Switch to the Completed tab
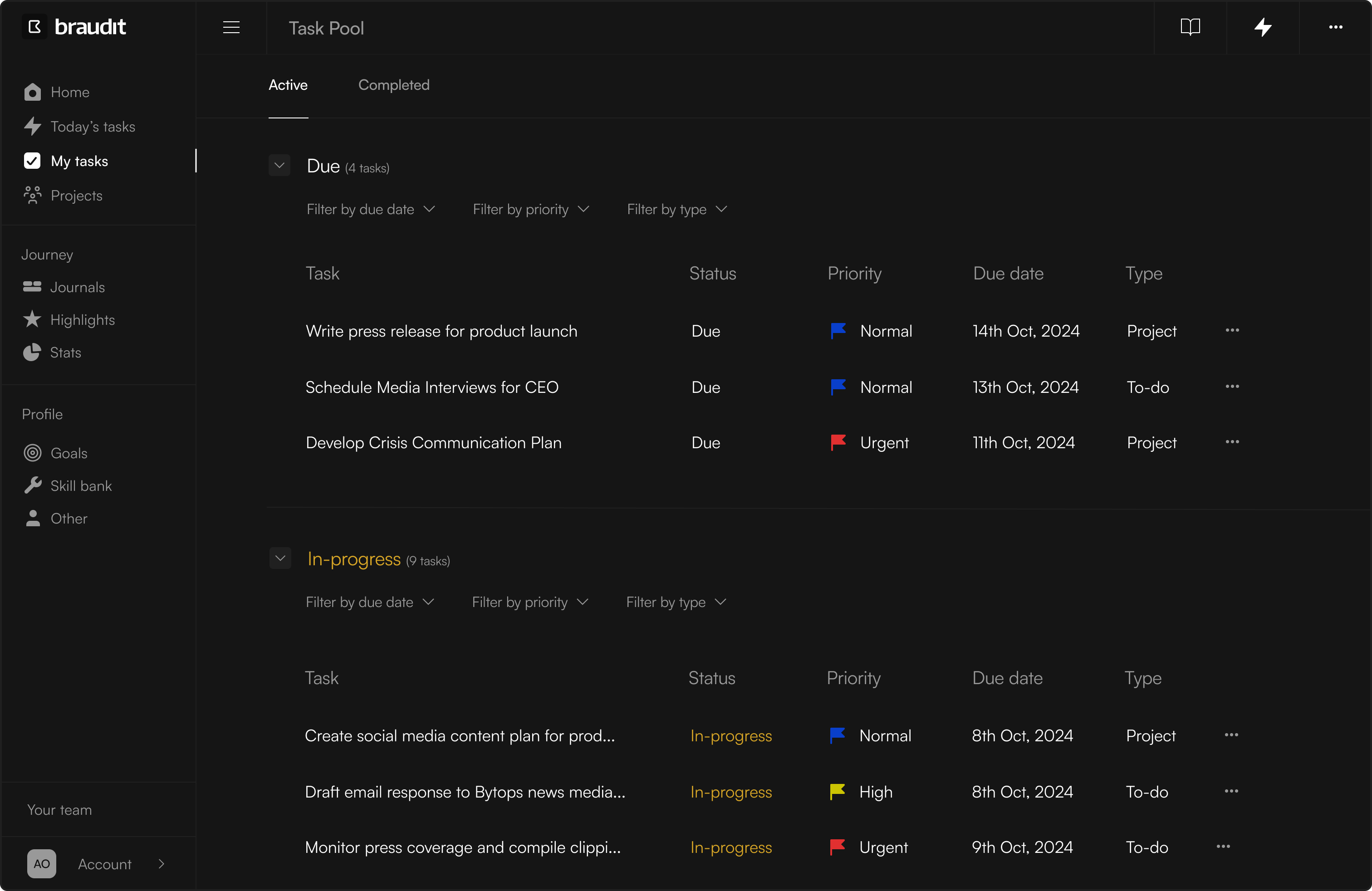 (394, 85)
